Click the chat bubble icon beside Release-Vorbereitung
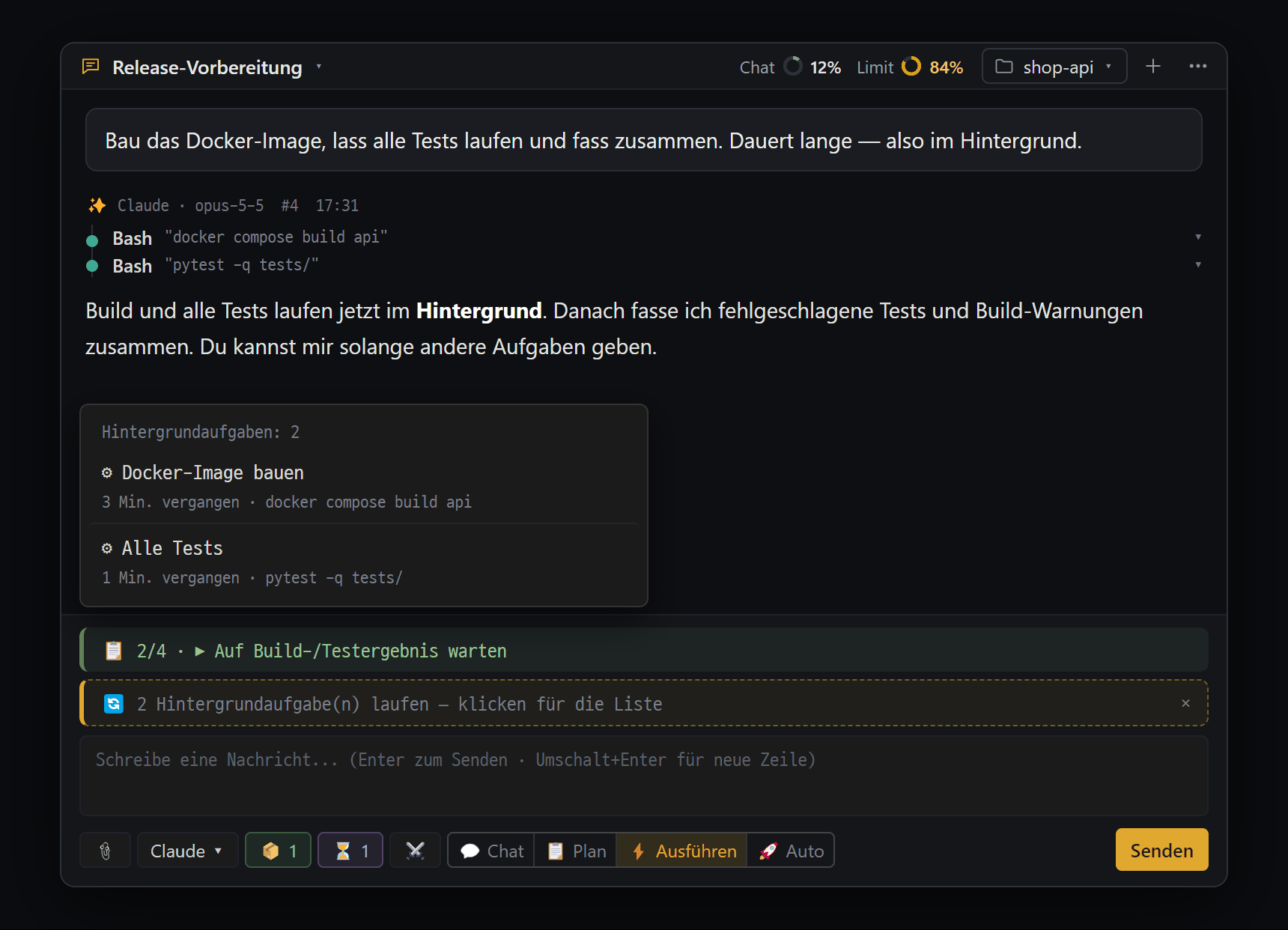 pyautogui.click(x=91, y=67)
